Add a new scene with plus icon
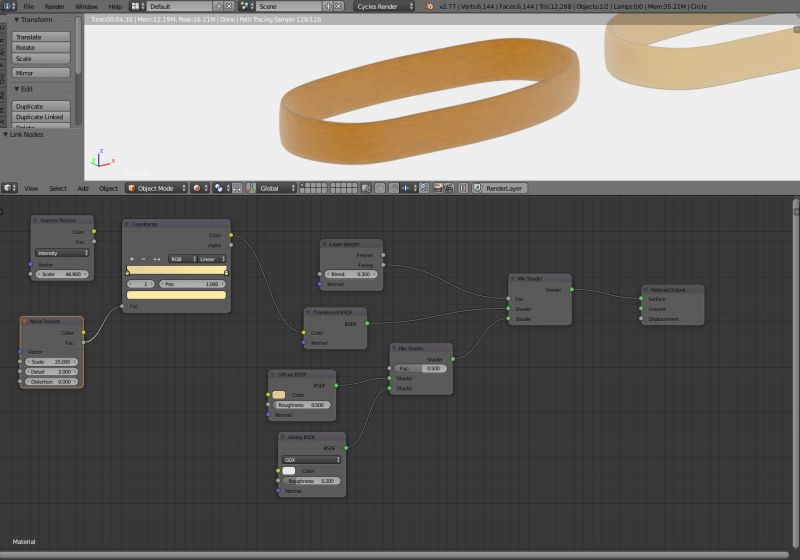The width and height of the screenshot is (800, 560). click(x=328, y=7)
